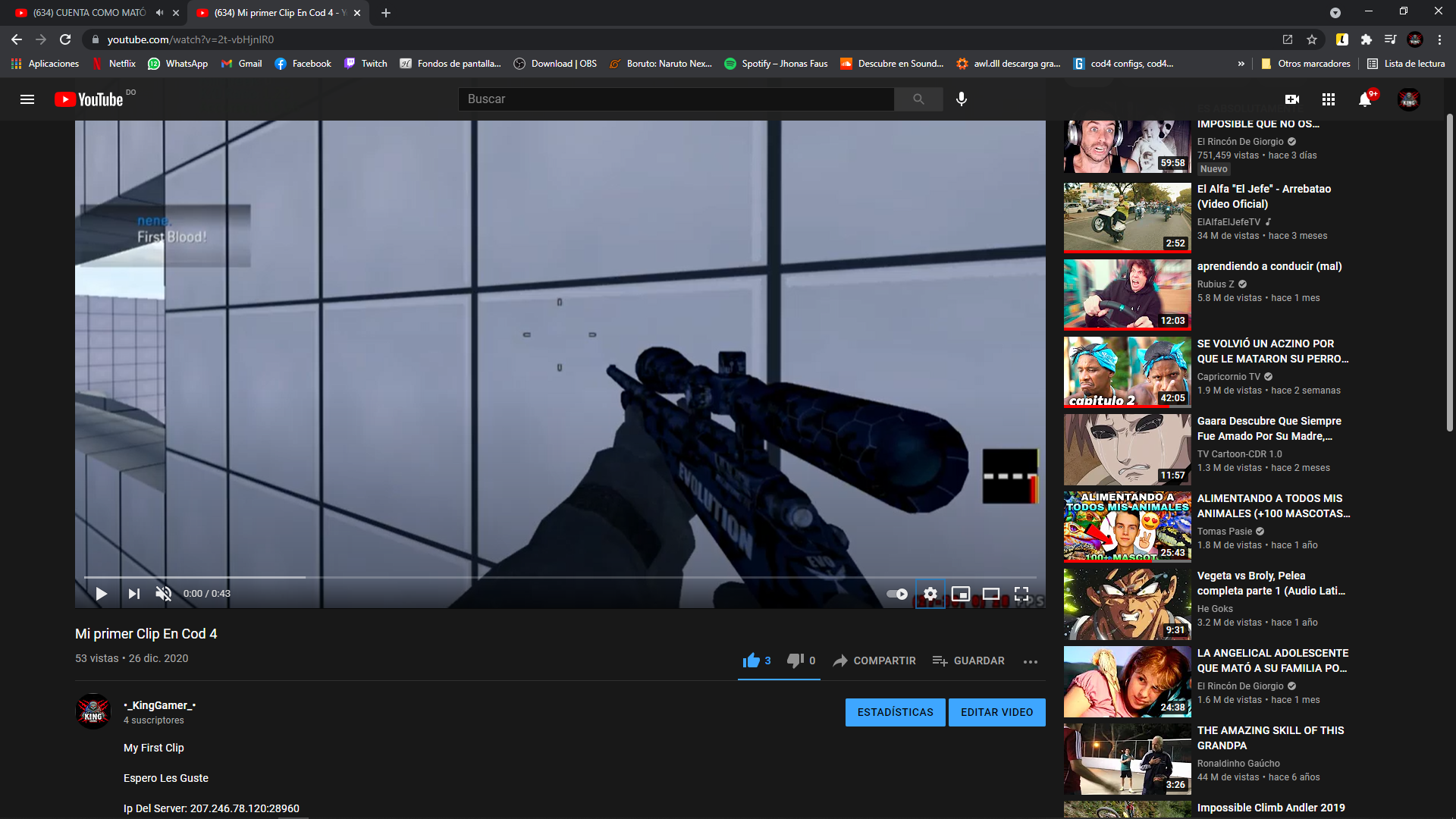
Task: Go to the YouTube home logo
Action: 89,99
